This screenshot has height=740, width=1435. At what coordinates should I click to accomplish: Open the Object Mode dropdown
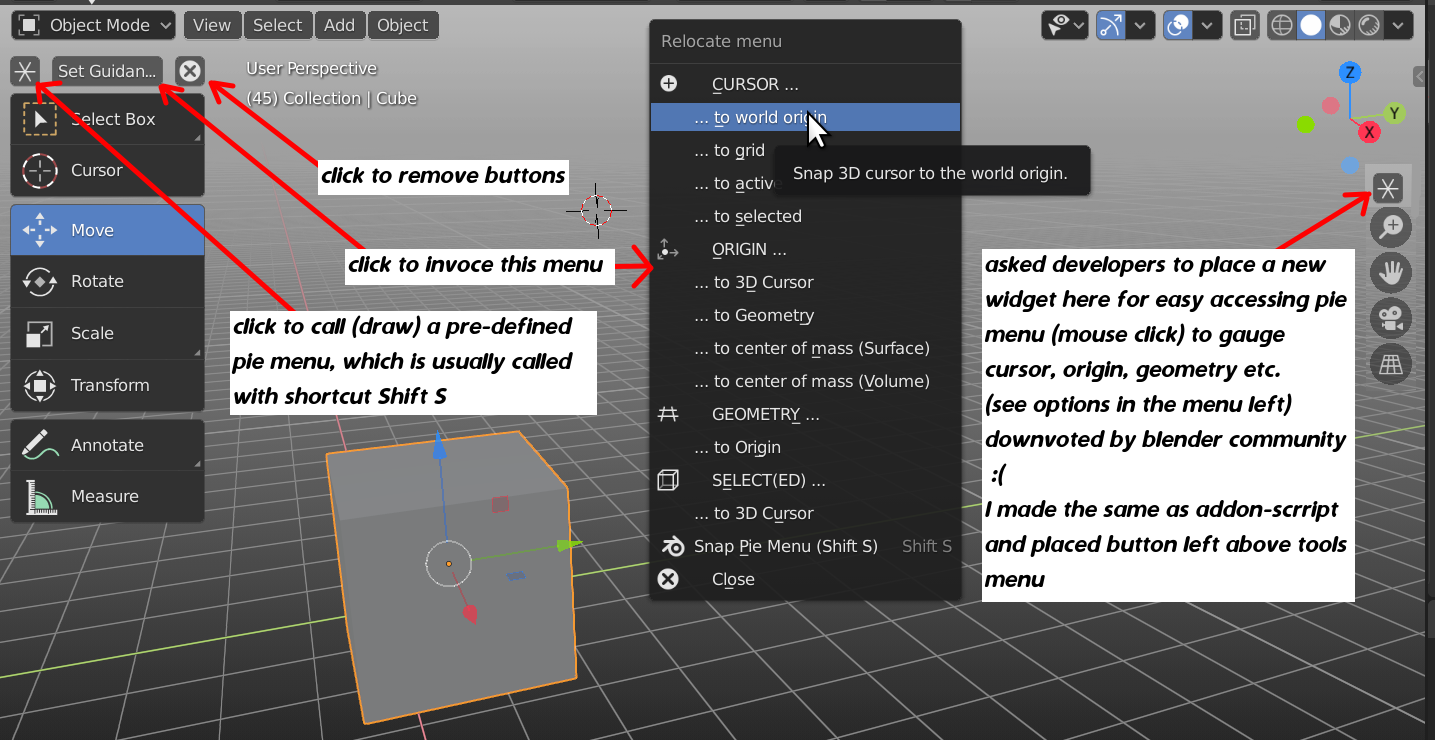pyautogui.click(x=96, y=25)
